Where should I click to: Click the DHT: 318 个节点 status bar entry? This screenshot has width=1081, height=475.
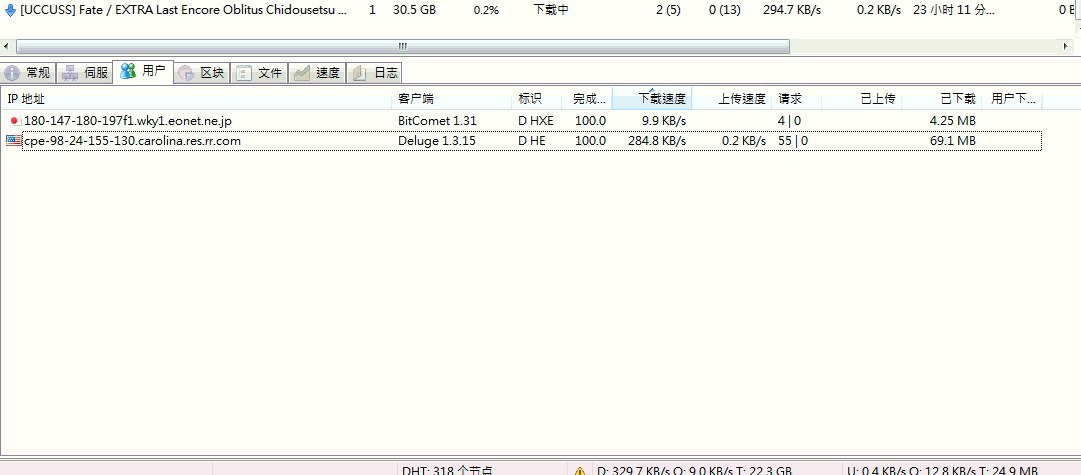pos(447,470)
